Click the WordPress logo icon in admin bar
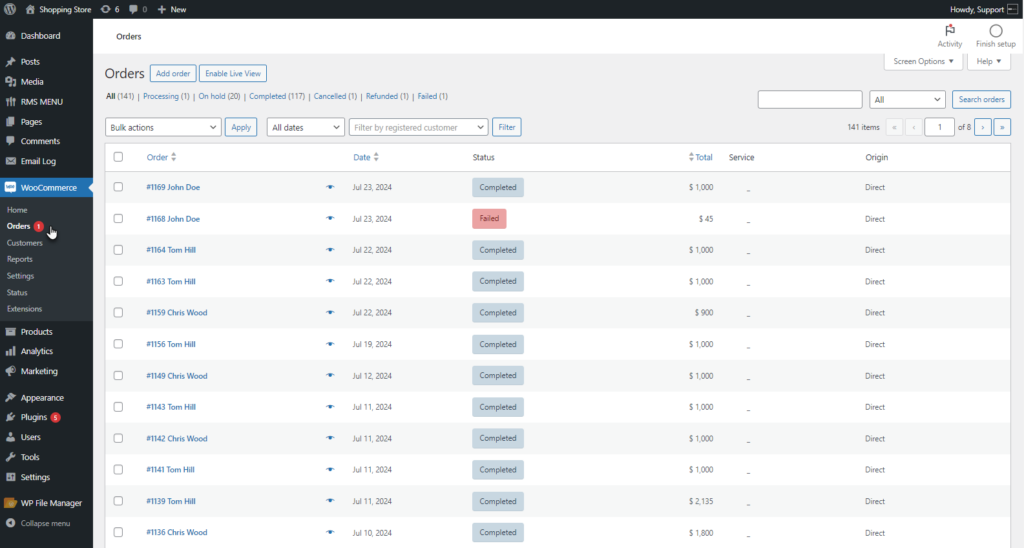The width and height of the screenshot is (1024, 548). click(10, 9)
